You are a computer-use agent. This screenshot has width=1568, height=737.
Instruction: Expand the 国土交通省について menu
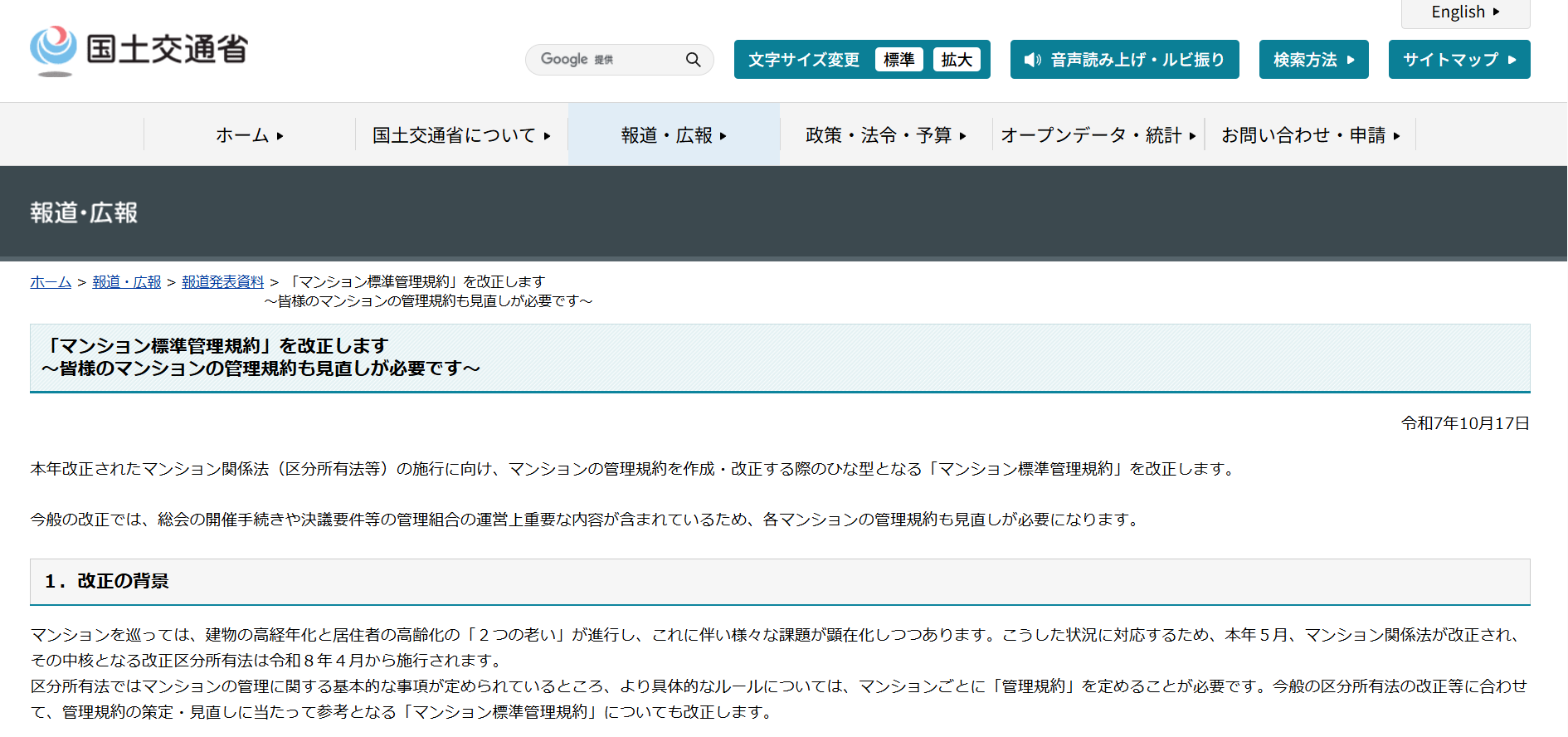(461, 135)
